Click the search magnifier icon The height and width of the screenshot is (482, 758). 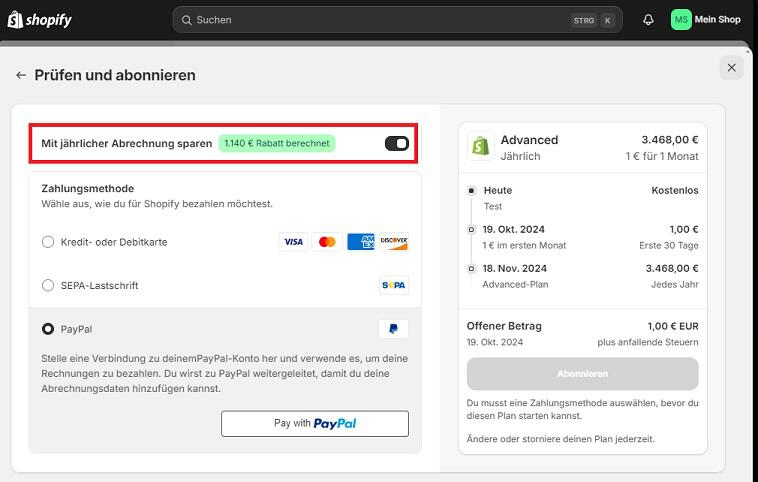pyautogui.click(x=186, y=20)
